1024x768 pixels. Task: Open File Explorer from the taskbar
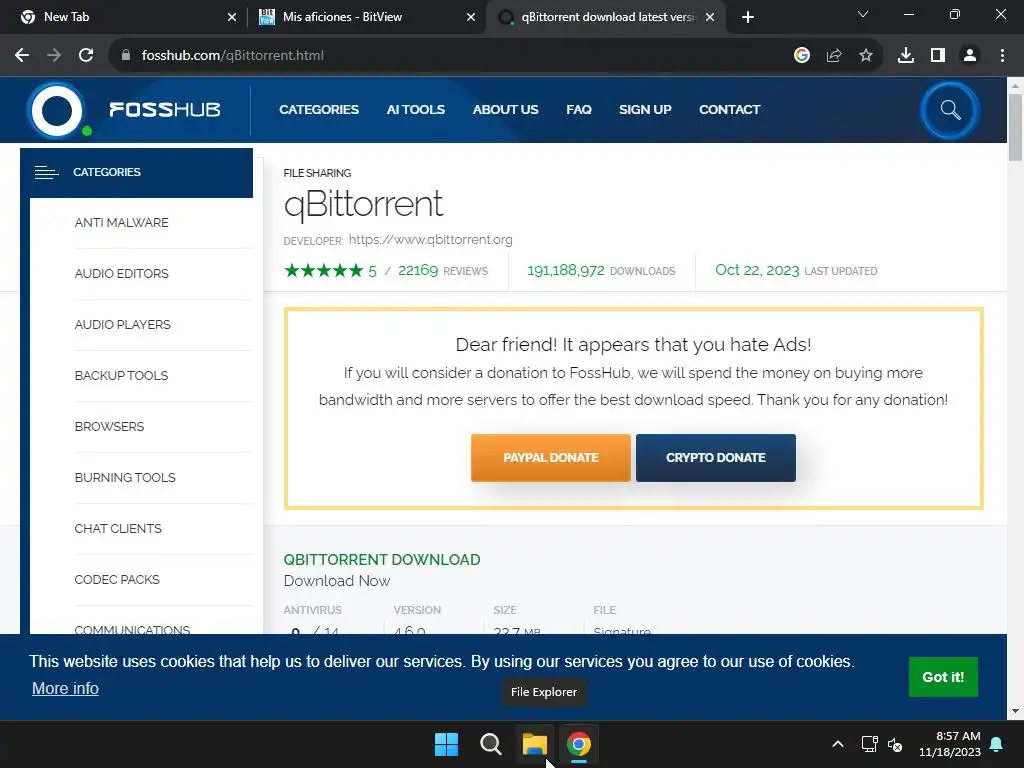(535, 744)
